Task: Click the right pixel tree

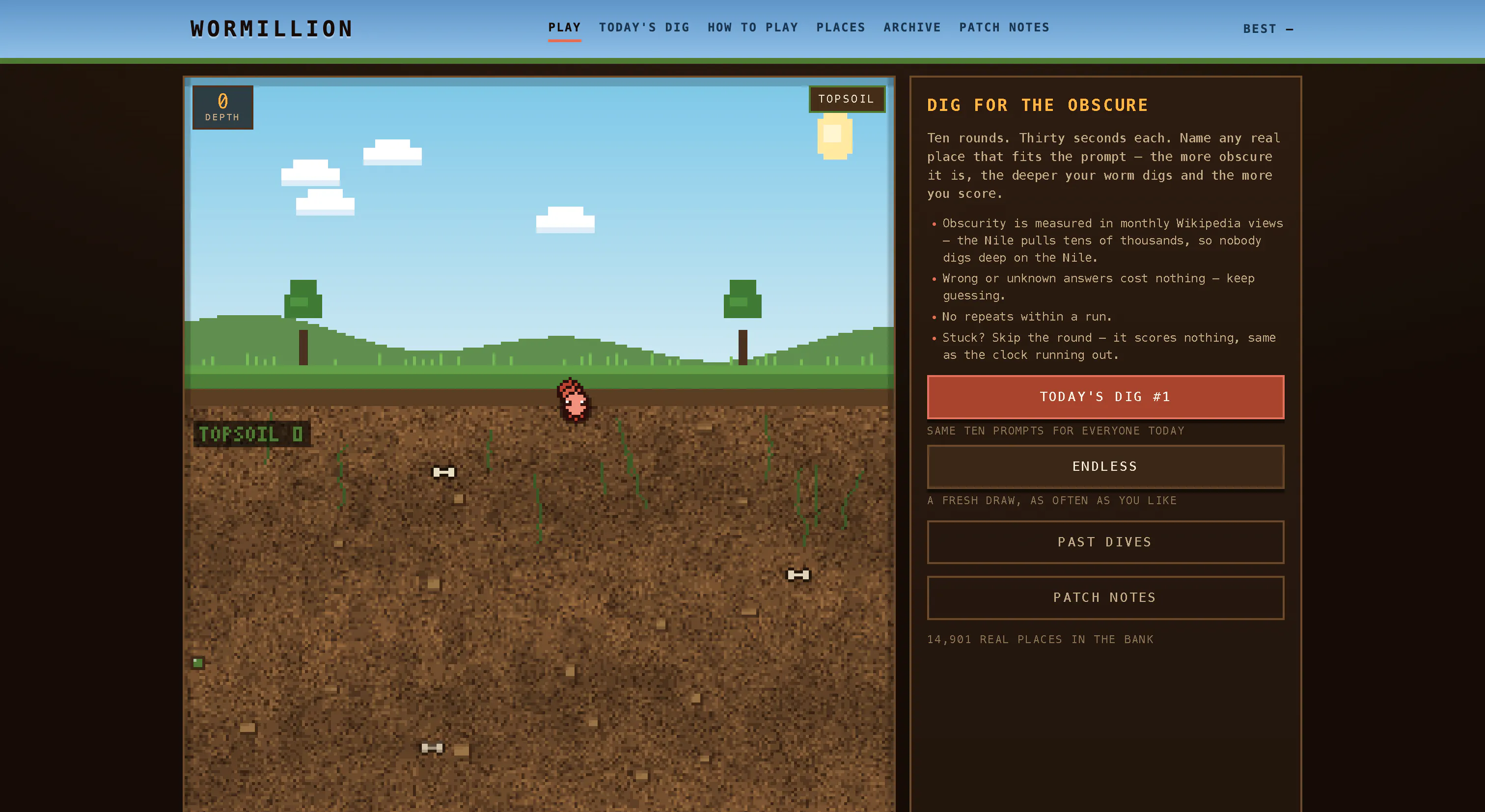Action: (x=742, y=322)
